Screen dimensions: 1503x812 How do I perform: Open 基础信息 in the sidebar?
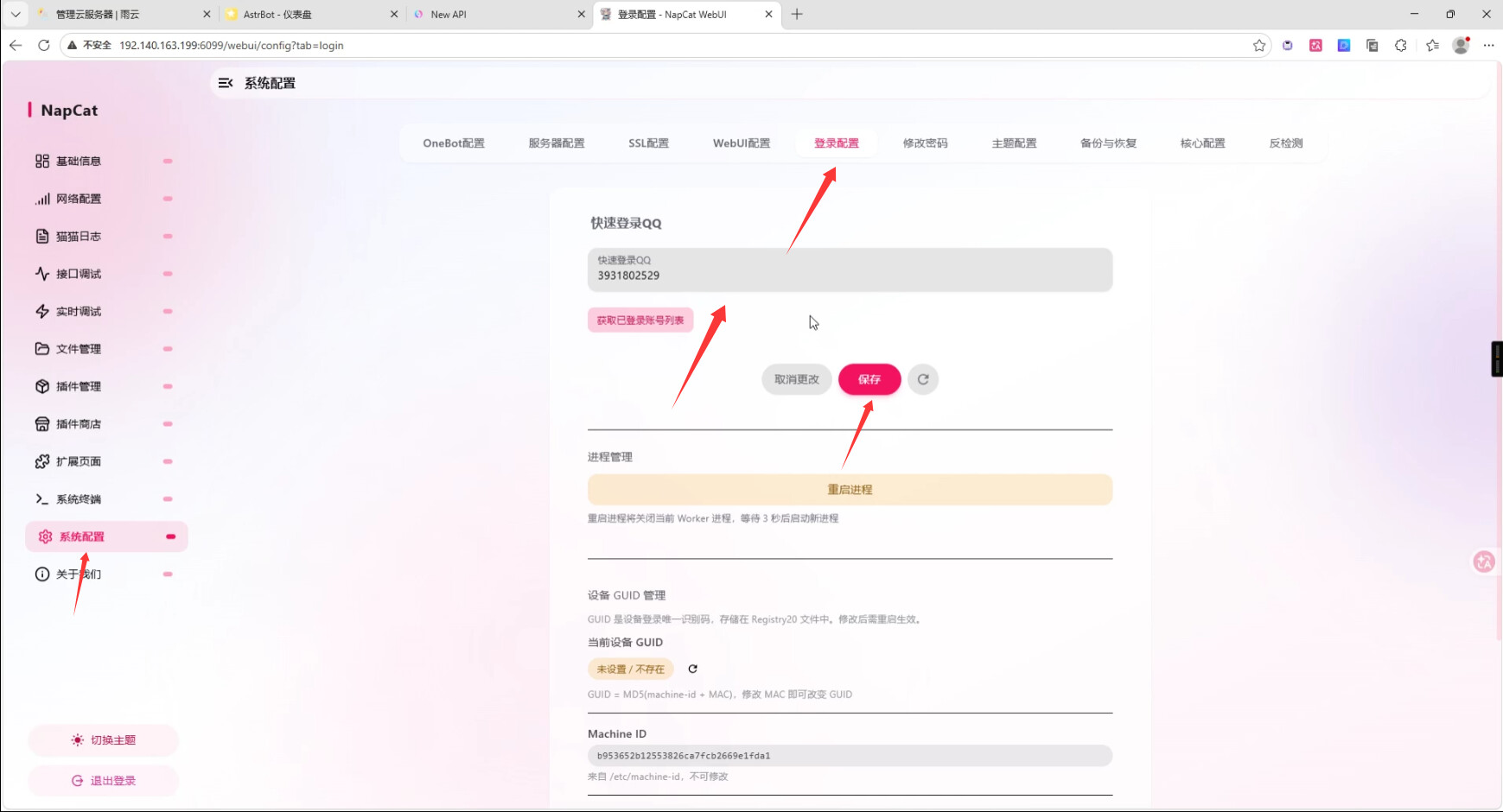pyautogui.click(x=79, y=162)
